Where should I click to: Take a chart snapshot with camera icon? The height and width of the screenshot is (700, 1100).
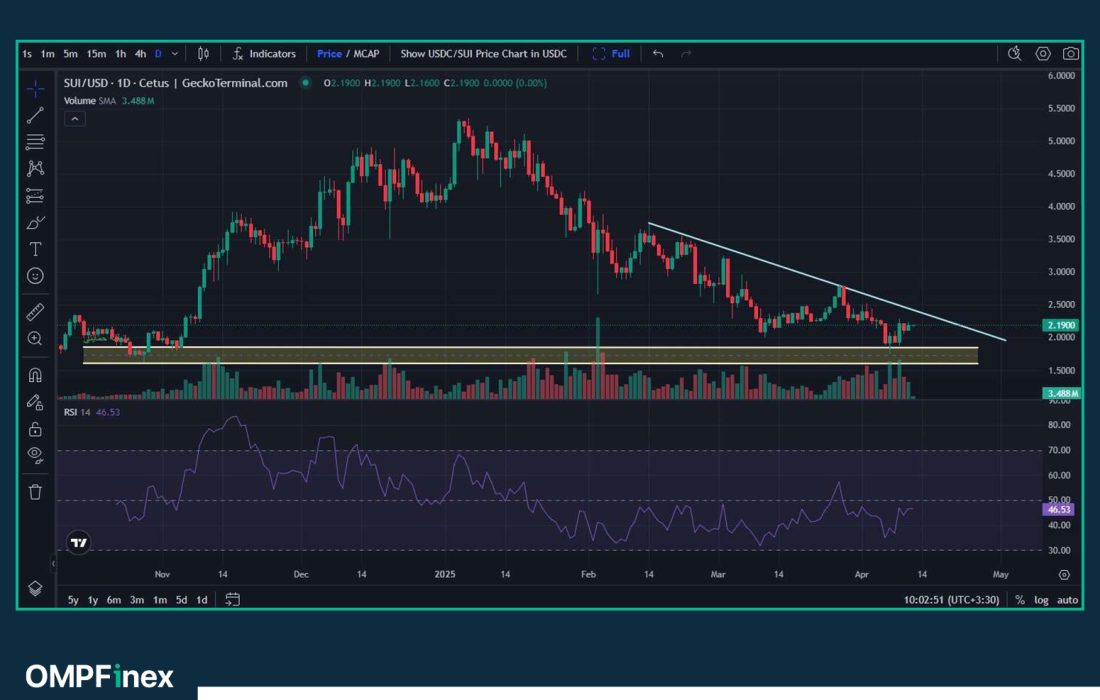1071,54
